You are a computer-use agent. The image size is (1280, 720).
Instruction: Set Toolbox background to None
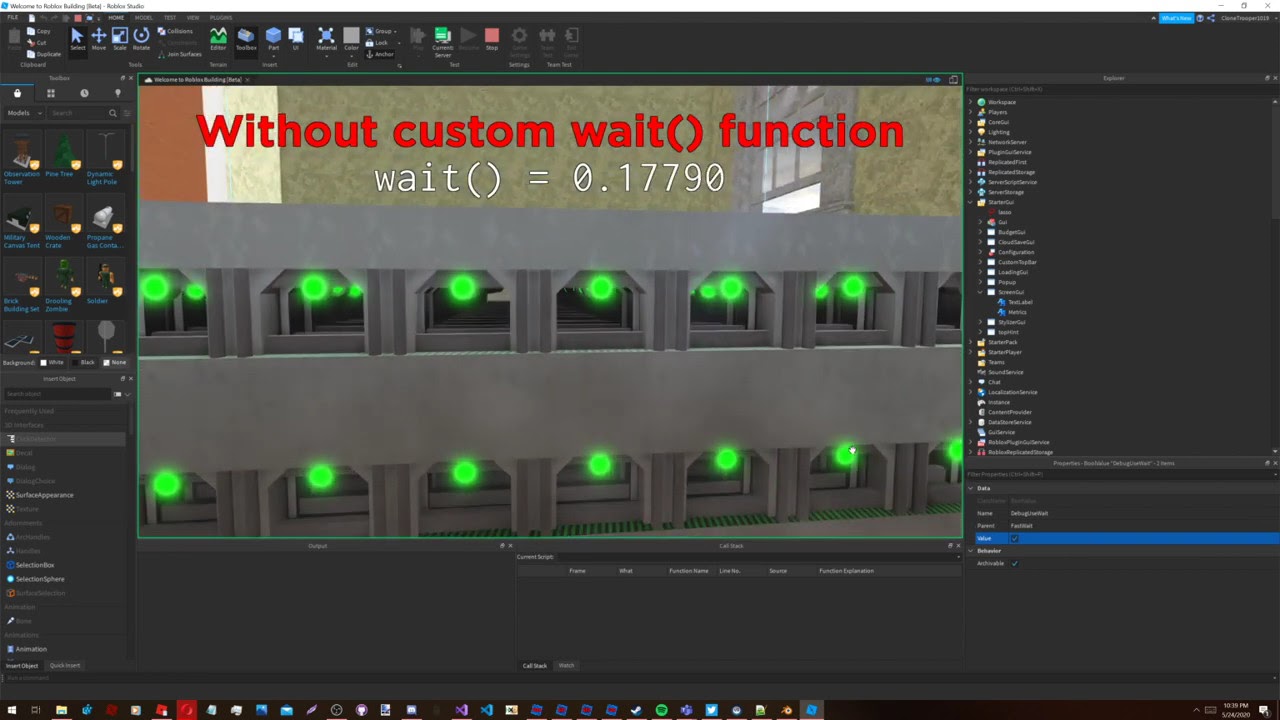115,362
